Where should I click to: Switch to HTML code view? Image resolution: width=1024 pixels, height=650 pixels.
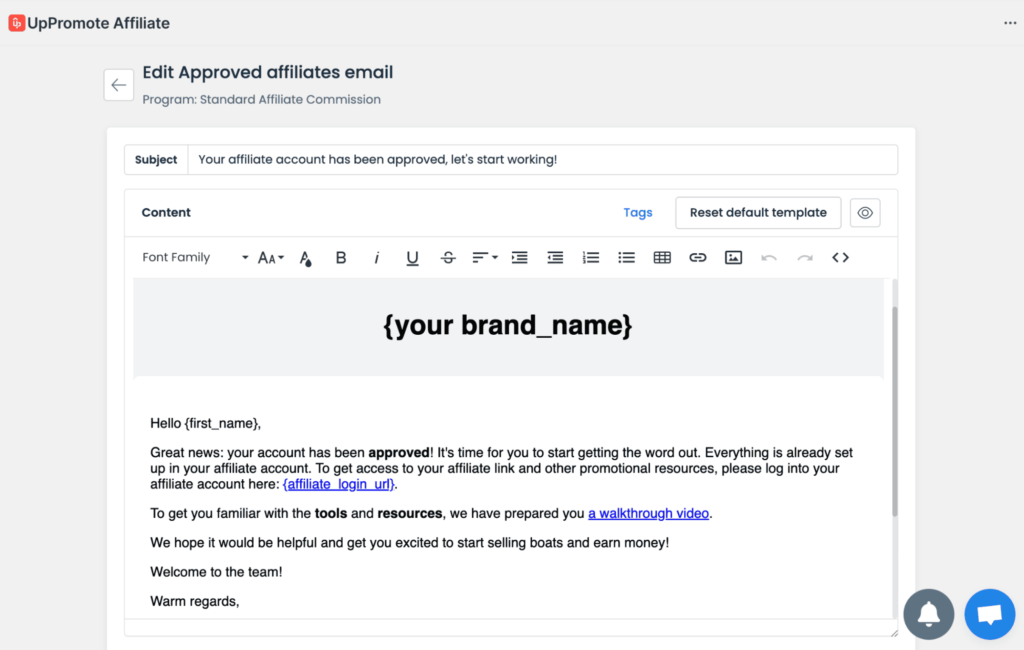(x=840, y=257)
